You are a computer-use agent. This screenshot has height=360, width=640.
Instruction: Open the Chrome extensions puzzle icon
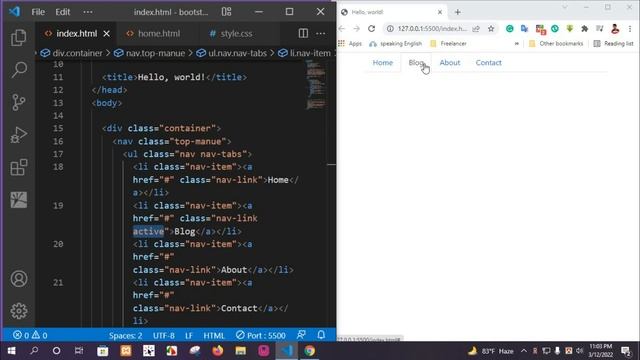584,29
